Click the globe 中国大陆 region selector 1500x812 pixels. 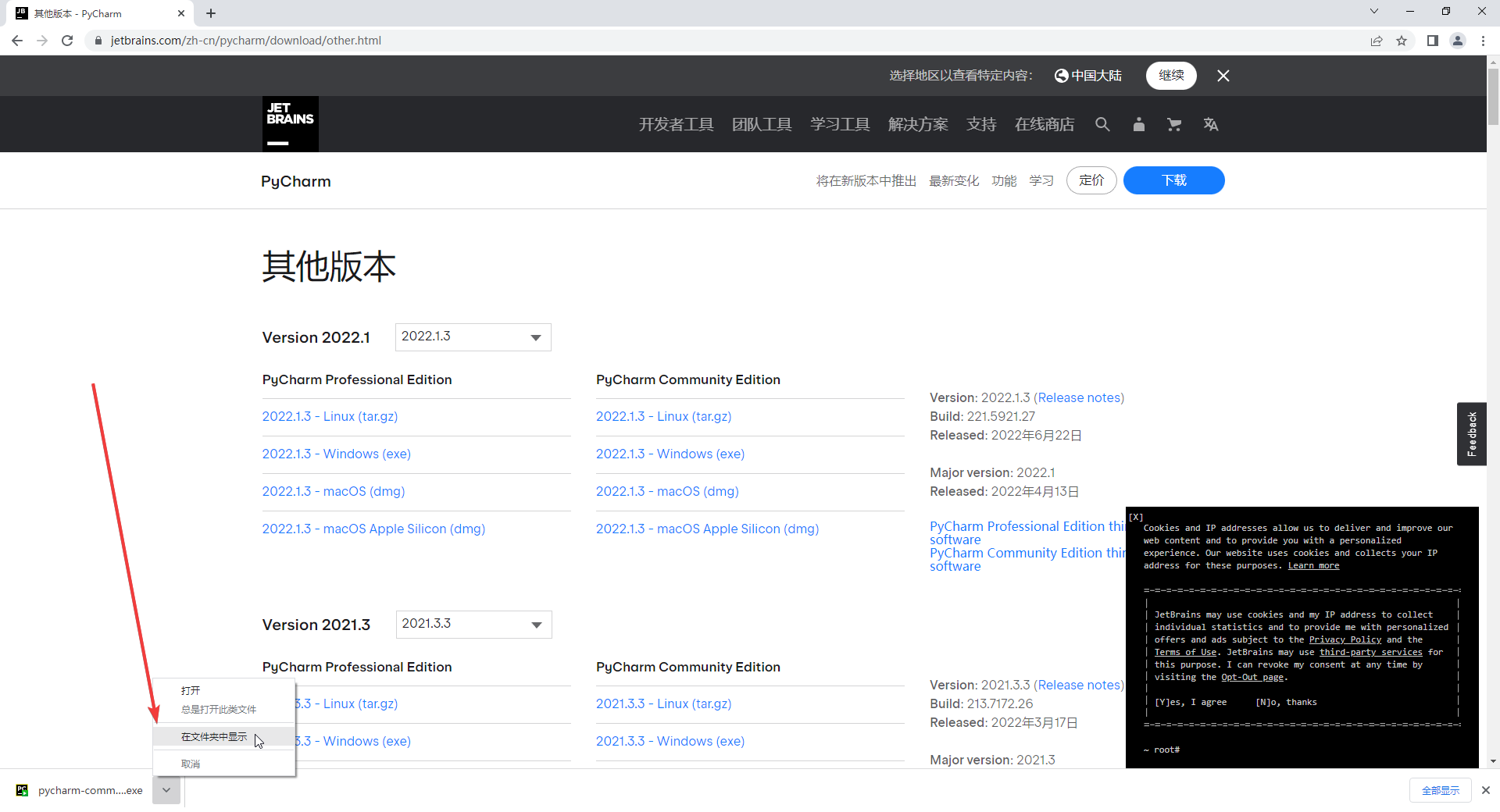pos(1087,76)
